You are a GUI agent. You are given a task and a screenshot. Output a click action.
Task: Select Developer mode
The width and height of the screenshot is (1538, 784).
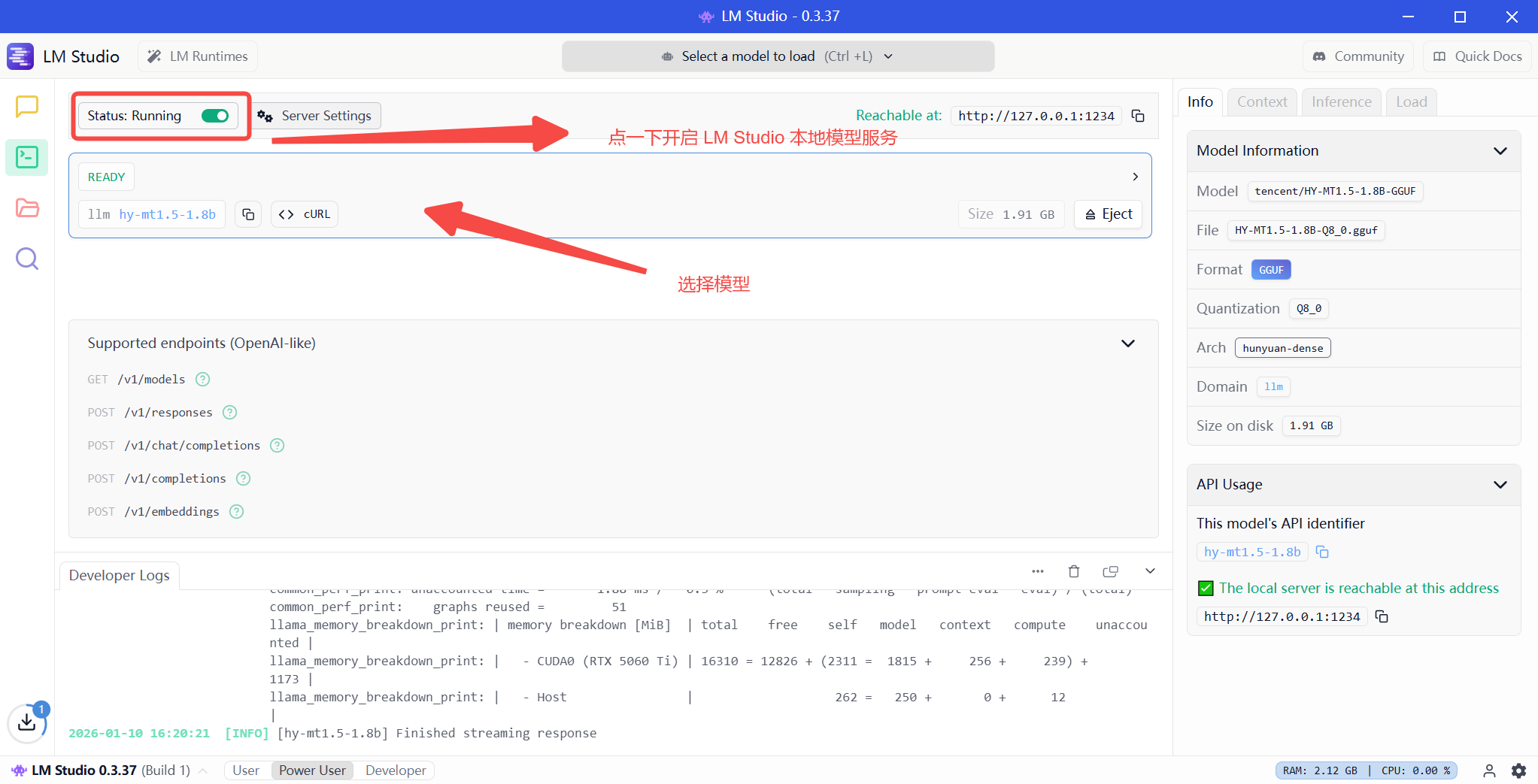point(396,770)
